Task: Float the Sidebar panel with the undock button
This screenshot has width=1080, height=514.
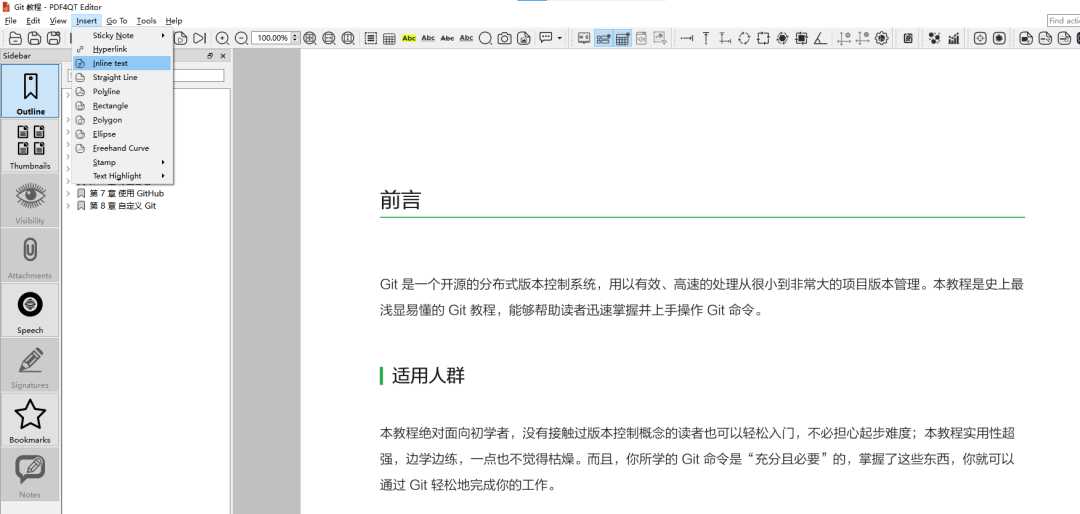Action: point(211,56)
